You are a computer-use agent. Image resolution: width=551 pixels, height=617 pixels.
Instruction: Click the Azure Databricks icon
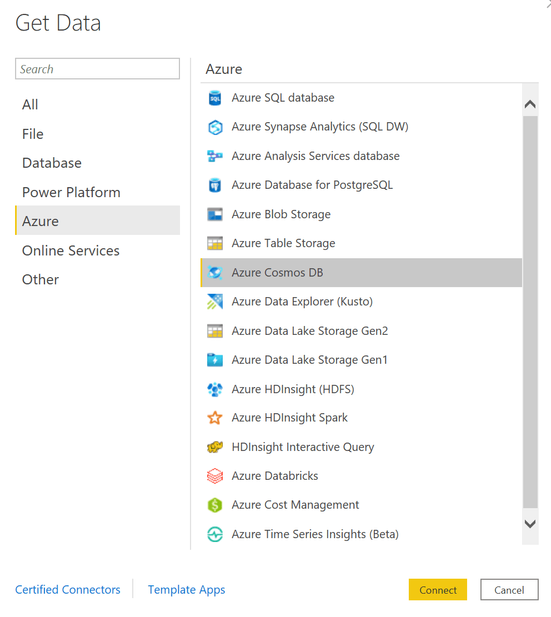pyautogui.click(x=215, y=476)
